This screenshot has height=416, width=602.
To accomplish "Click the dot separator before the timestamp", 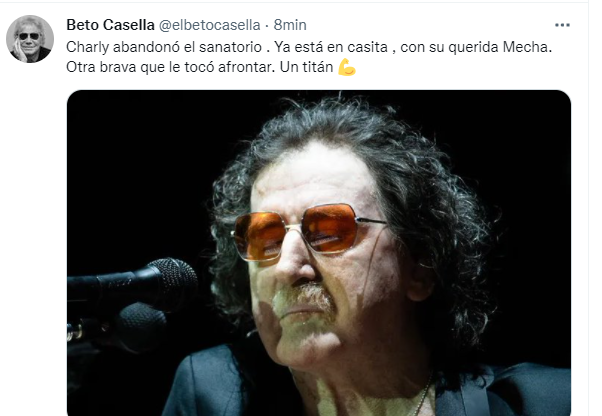I will (267, 25).
